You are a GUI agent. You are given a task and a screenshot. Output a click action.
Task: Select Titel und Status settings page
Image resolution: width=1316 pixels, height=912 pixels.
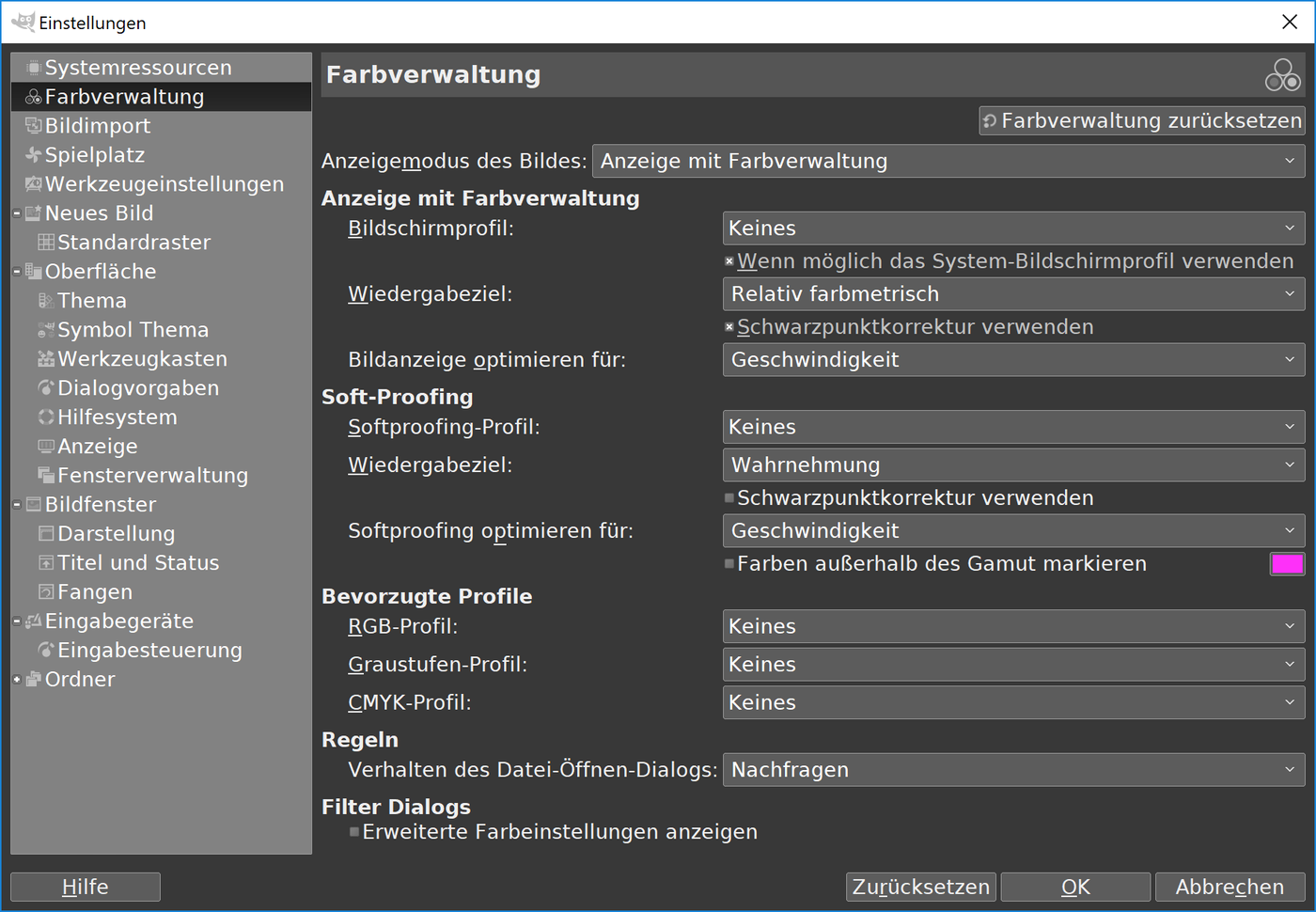pos(161,563)
